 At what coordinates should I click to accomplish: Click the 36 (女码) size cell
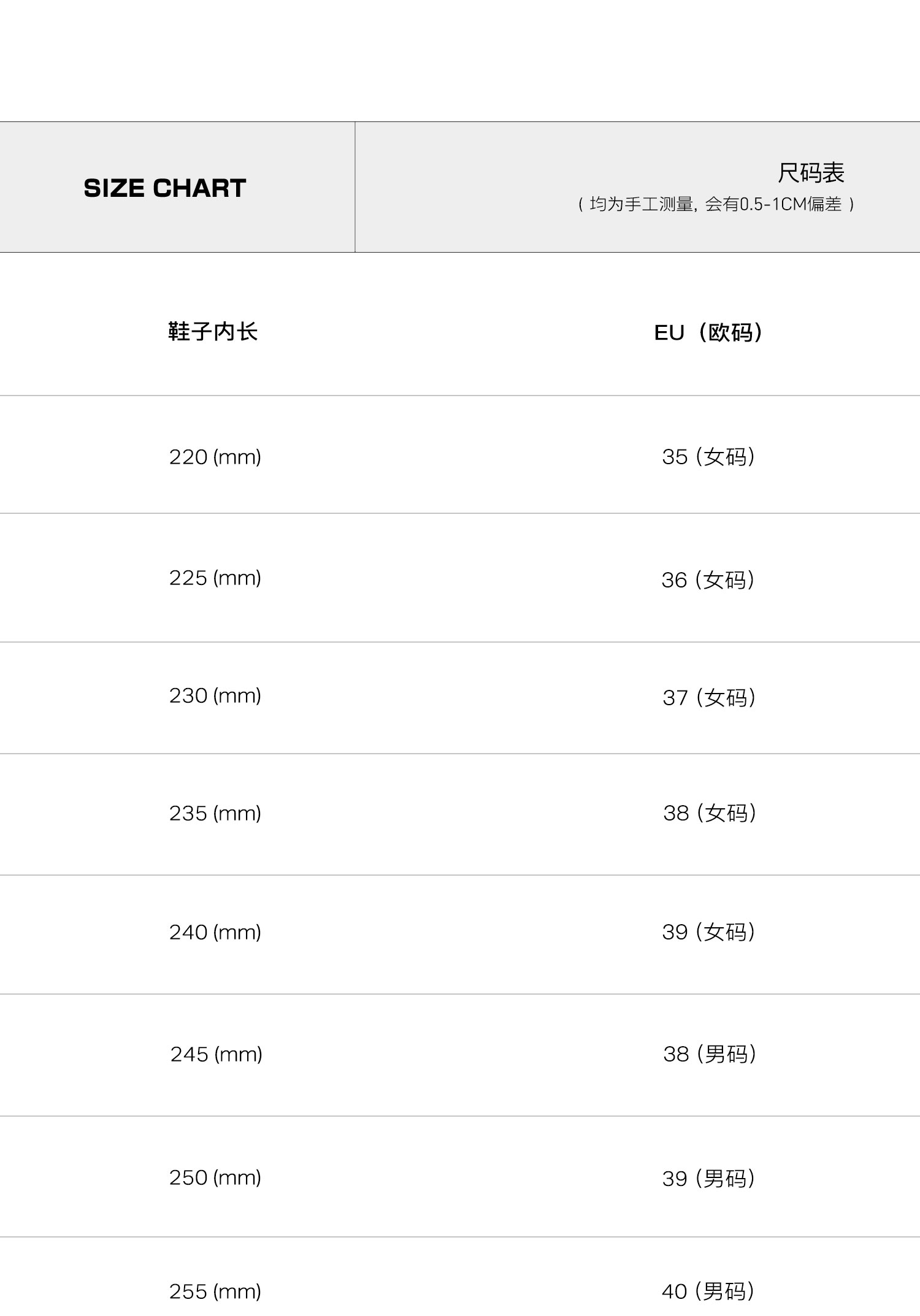click(708, 580)
